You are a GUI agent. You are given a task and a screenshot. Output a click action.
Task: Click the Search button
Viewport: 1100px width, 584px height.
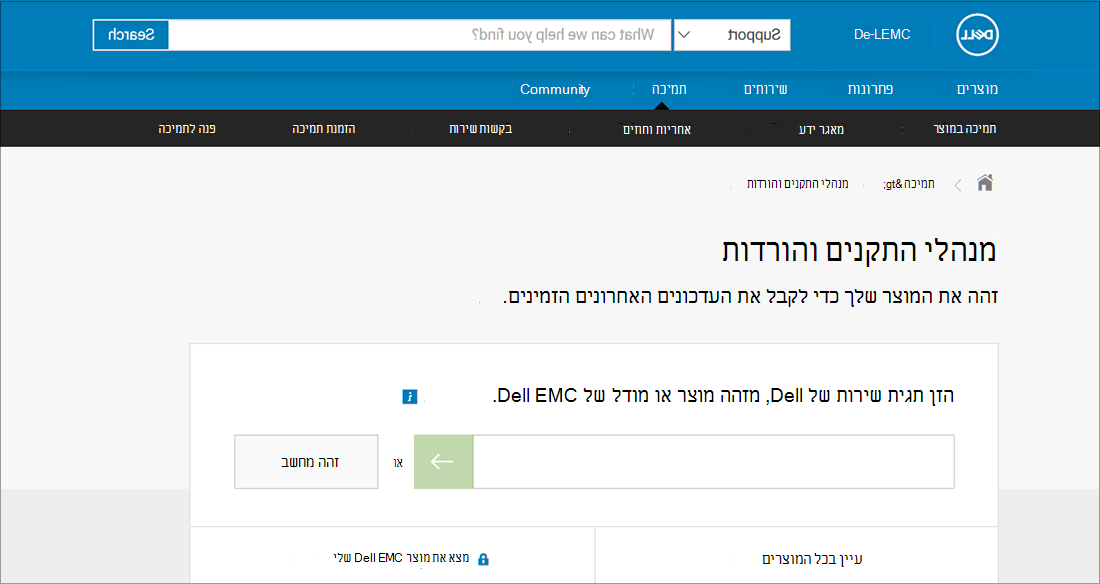click(131, 35)
